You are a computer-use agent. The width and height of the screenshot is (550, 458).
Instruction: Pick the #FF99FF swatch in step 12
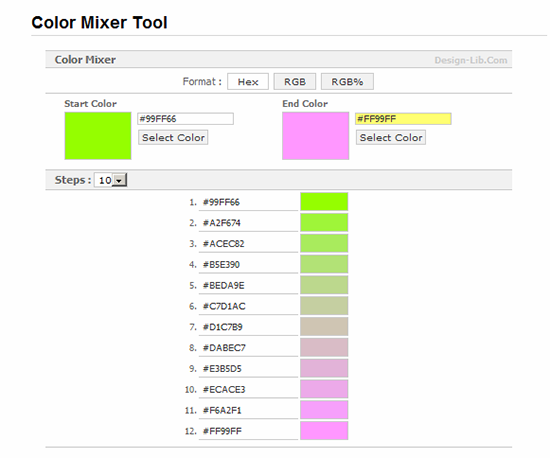[324, 431]
